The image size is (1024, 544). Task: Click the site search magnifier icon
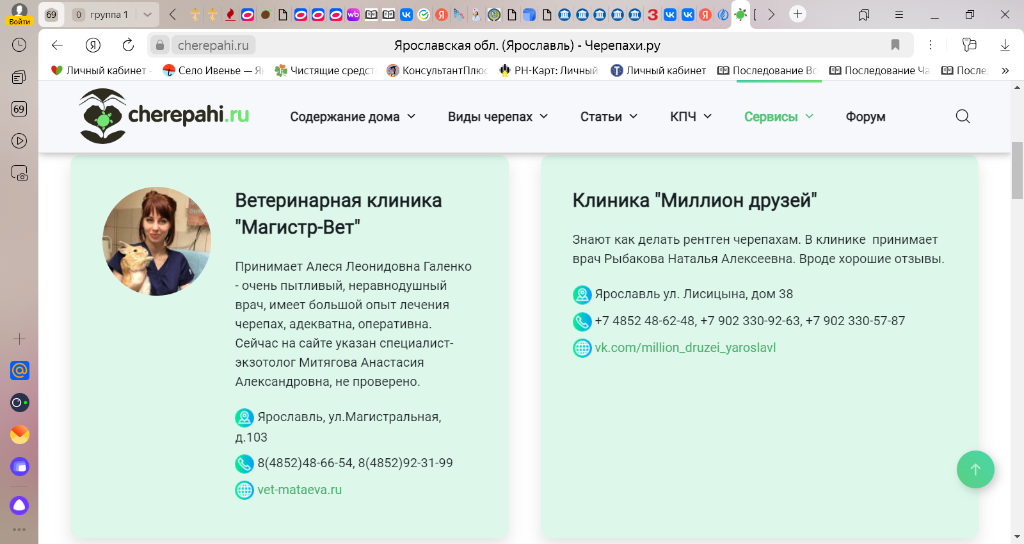coord(963,116)
